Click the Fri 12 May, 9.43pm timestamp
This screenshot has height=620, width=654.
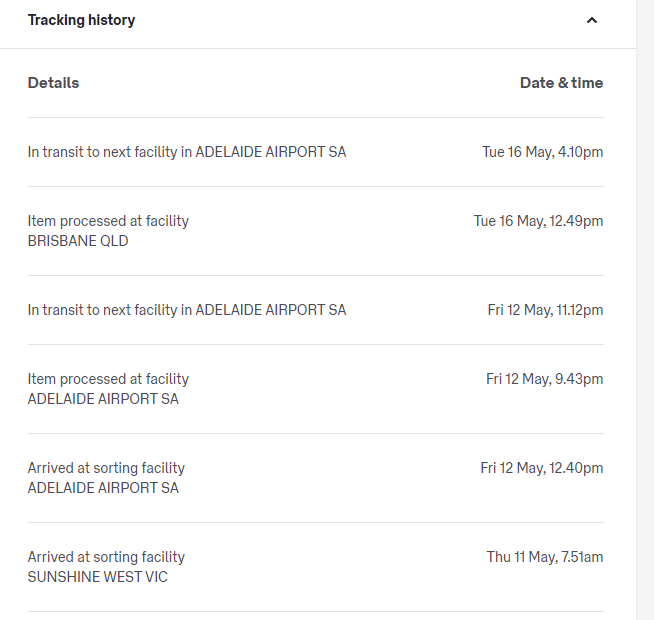click(x=544, y=379)
